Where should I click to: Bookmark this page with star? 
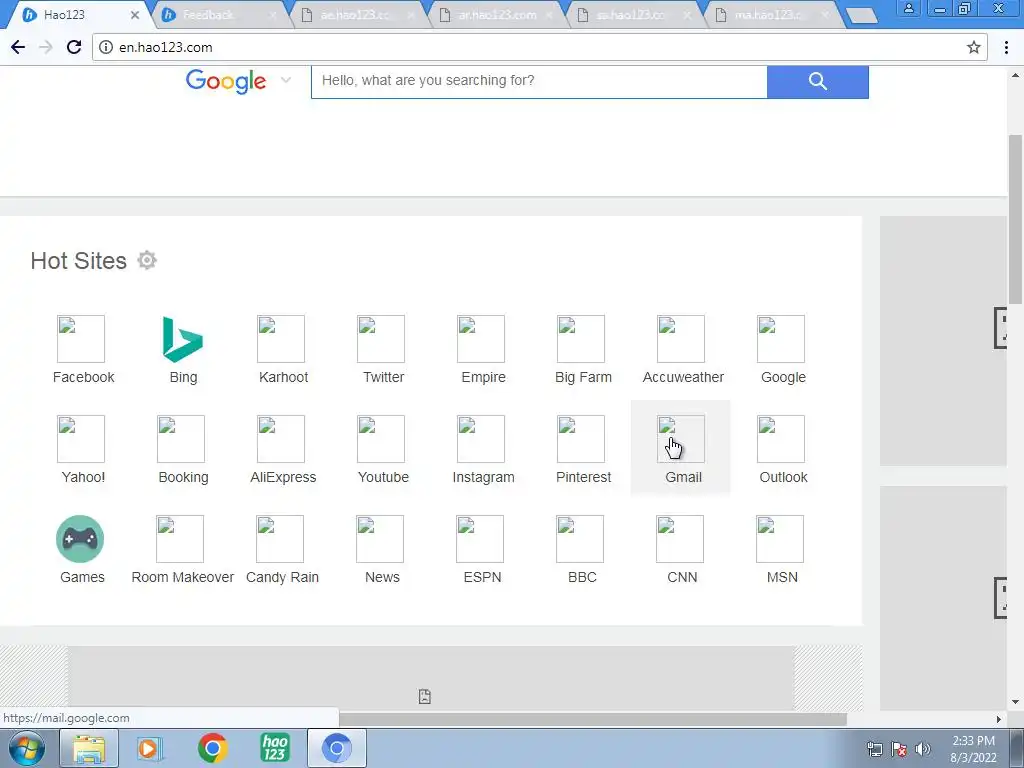click(974, 47)
